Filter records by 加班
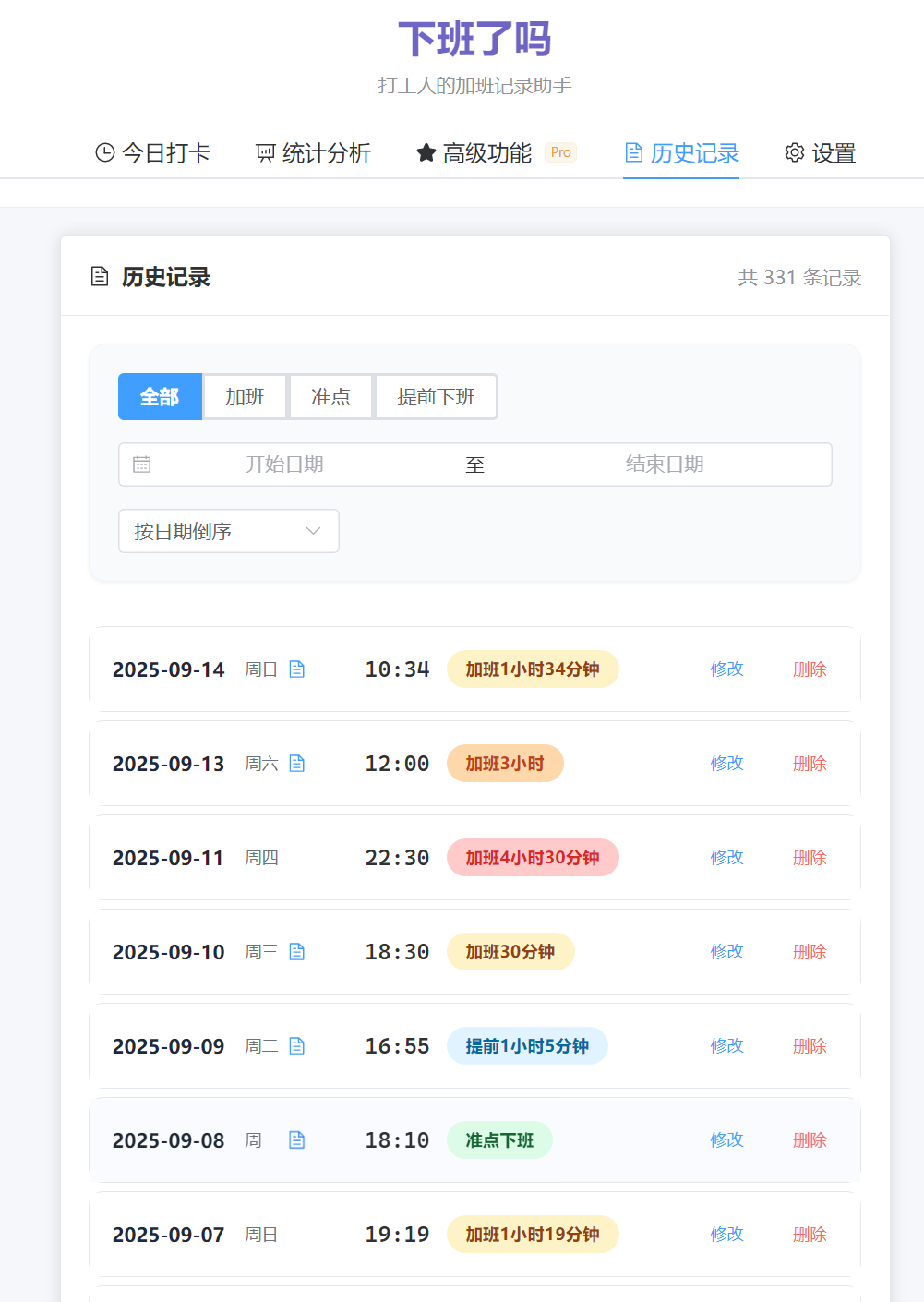The height and width of the screenshot is (1302, 924). [x=246, y=397]
